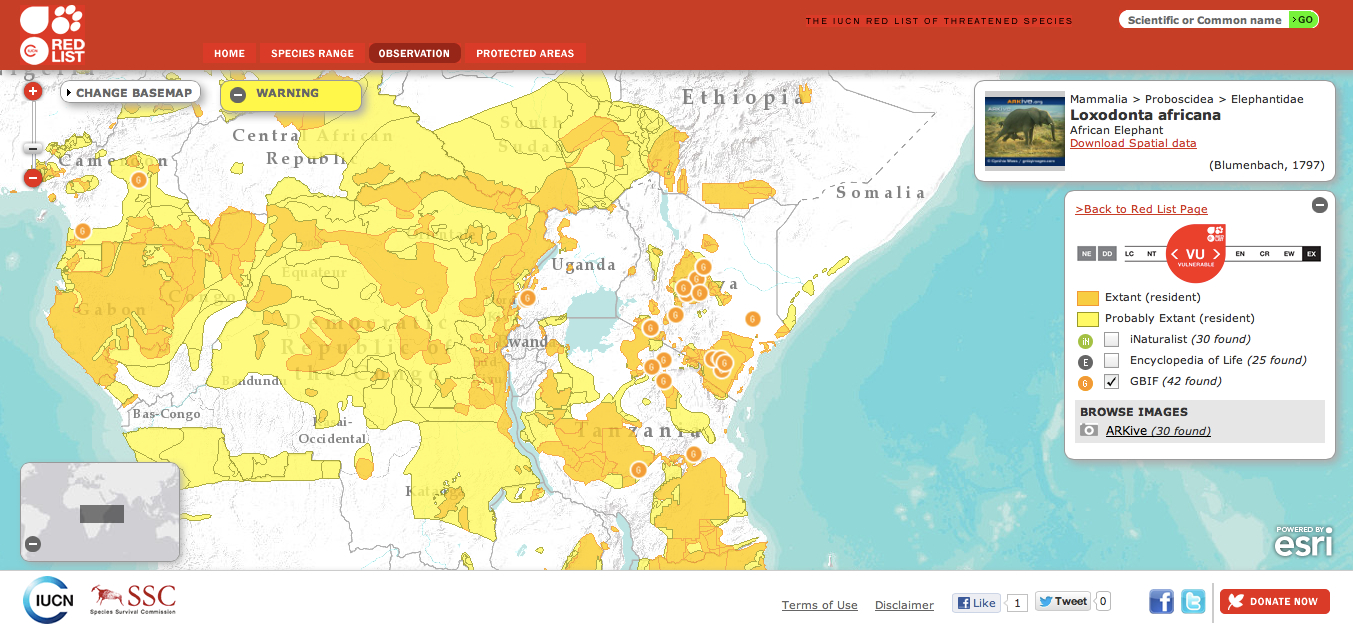1353x627 pixels.
Task: Uncheck the GBIF observations checkbox
Action: click(1111, 381)
